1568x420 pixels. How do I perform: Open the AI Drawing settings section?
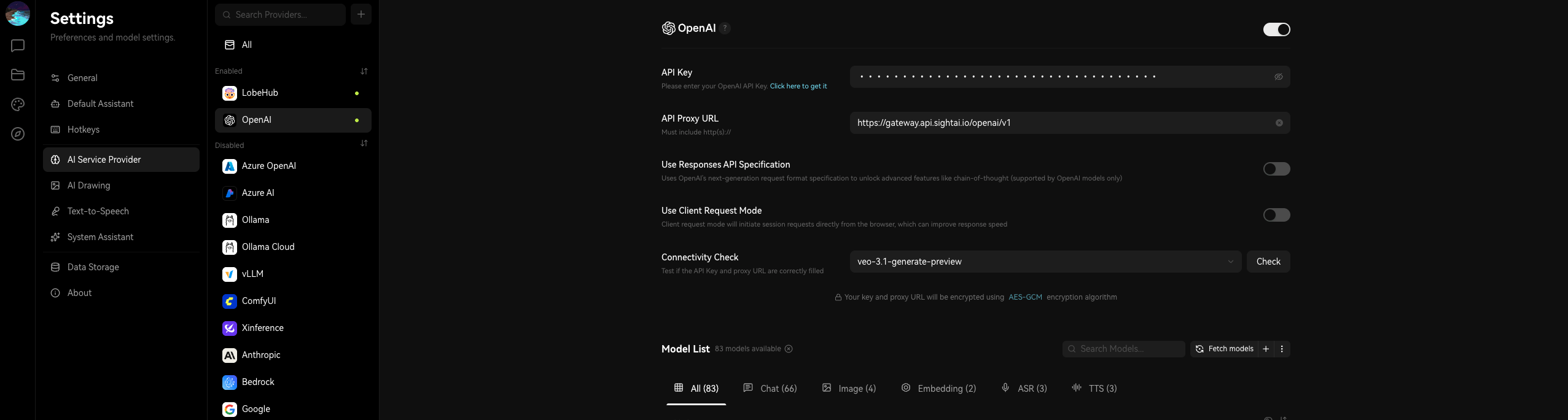88,185
